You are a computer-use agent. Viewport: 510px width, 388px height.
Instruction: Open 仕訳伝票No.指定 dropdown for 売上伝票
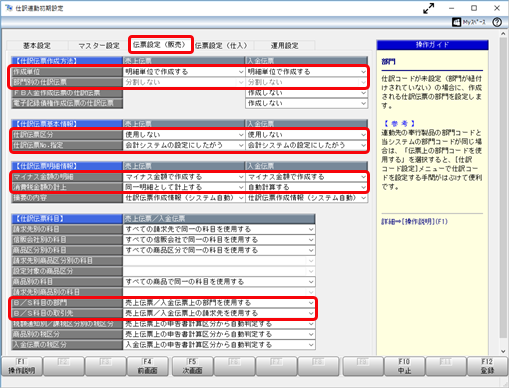point(184,145)
